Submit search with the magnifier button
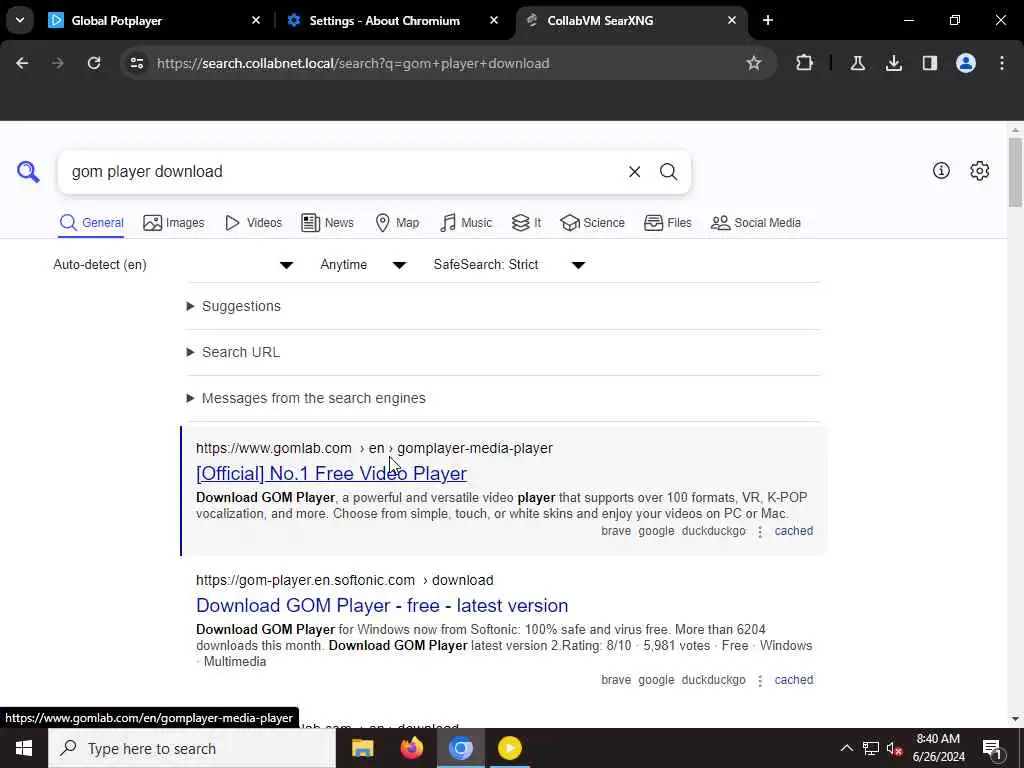The image size is (1024, 768). [x=668, y=172]
